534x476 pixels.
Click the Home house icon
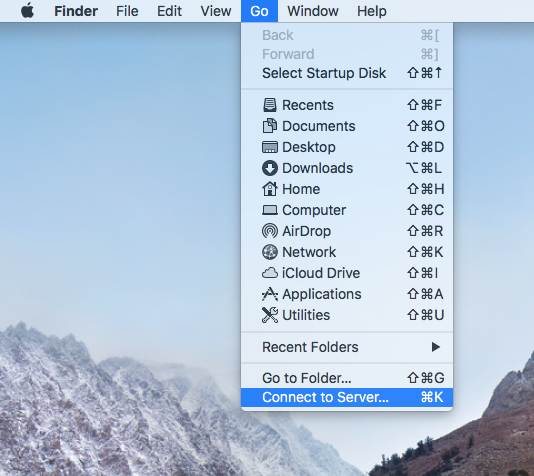click(x=270, y=189)
